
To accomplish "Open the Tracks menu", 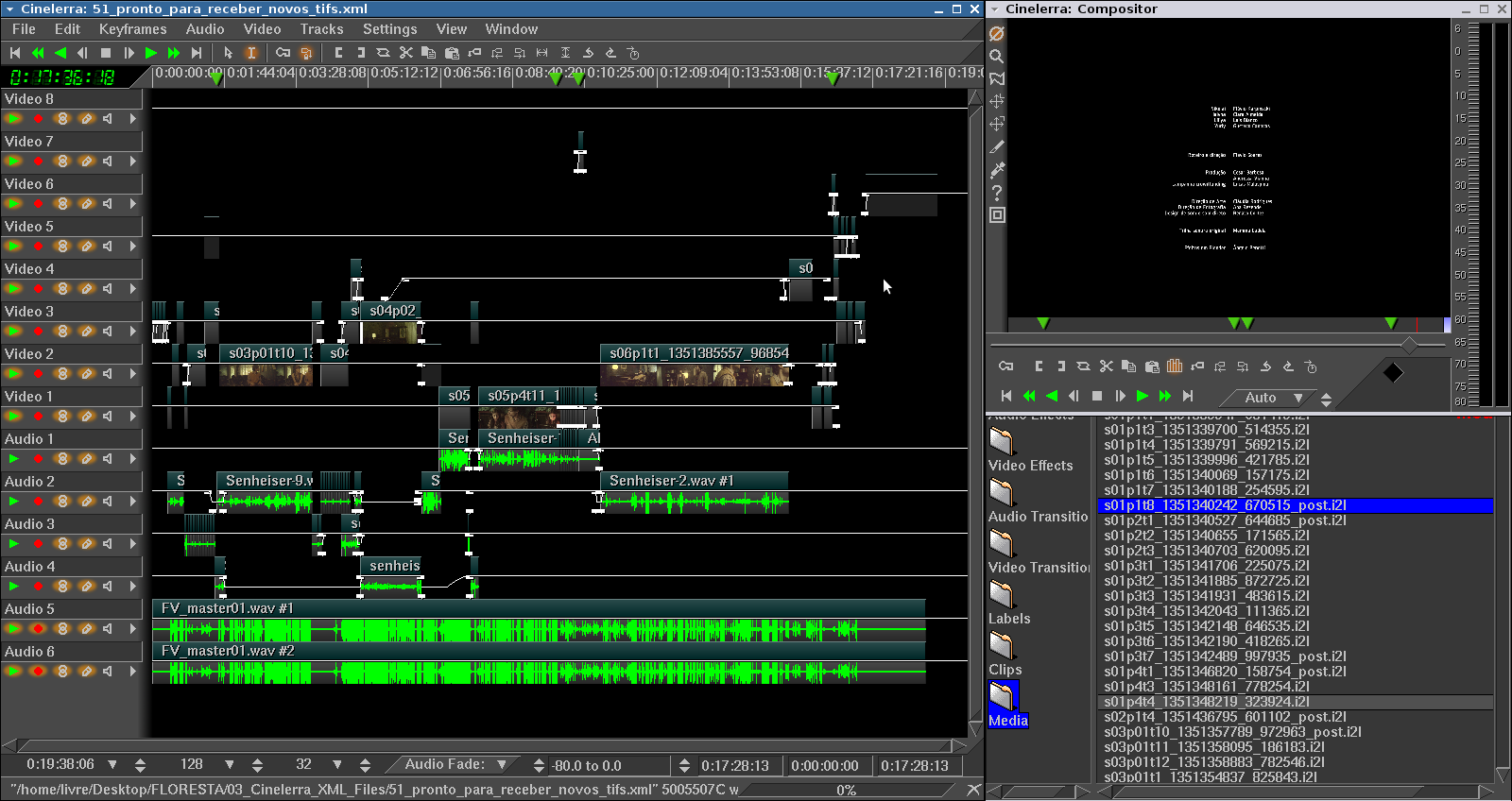I will pos(321,29).
